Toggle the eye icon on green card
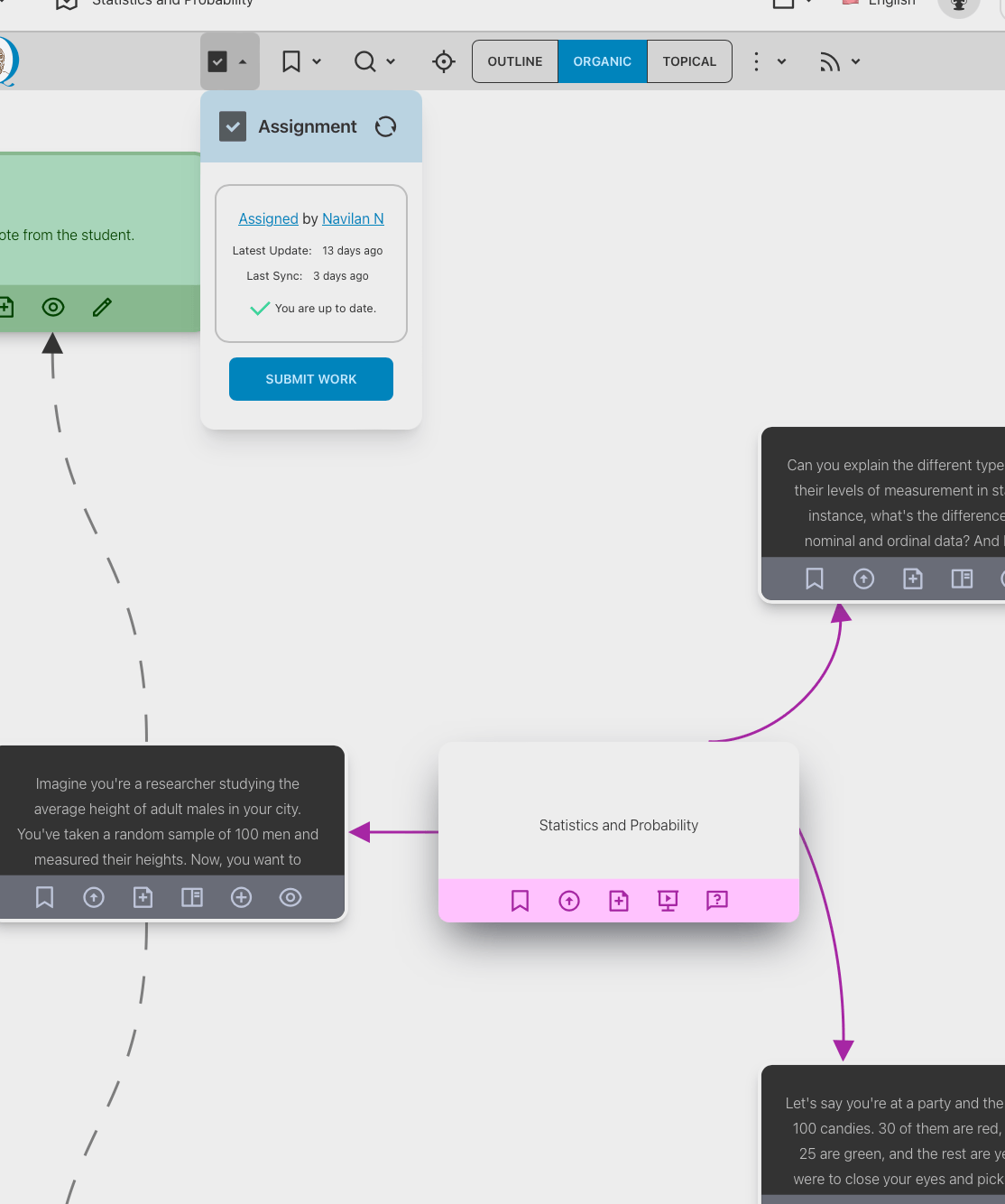This screenshot has height=1204, width=1005. 53,308
